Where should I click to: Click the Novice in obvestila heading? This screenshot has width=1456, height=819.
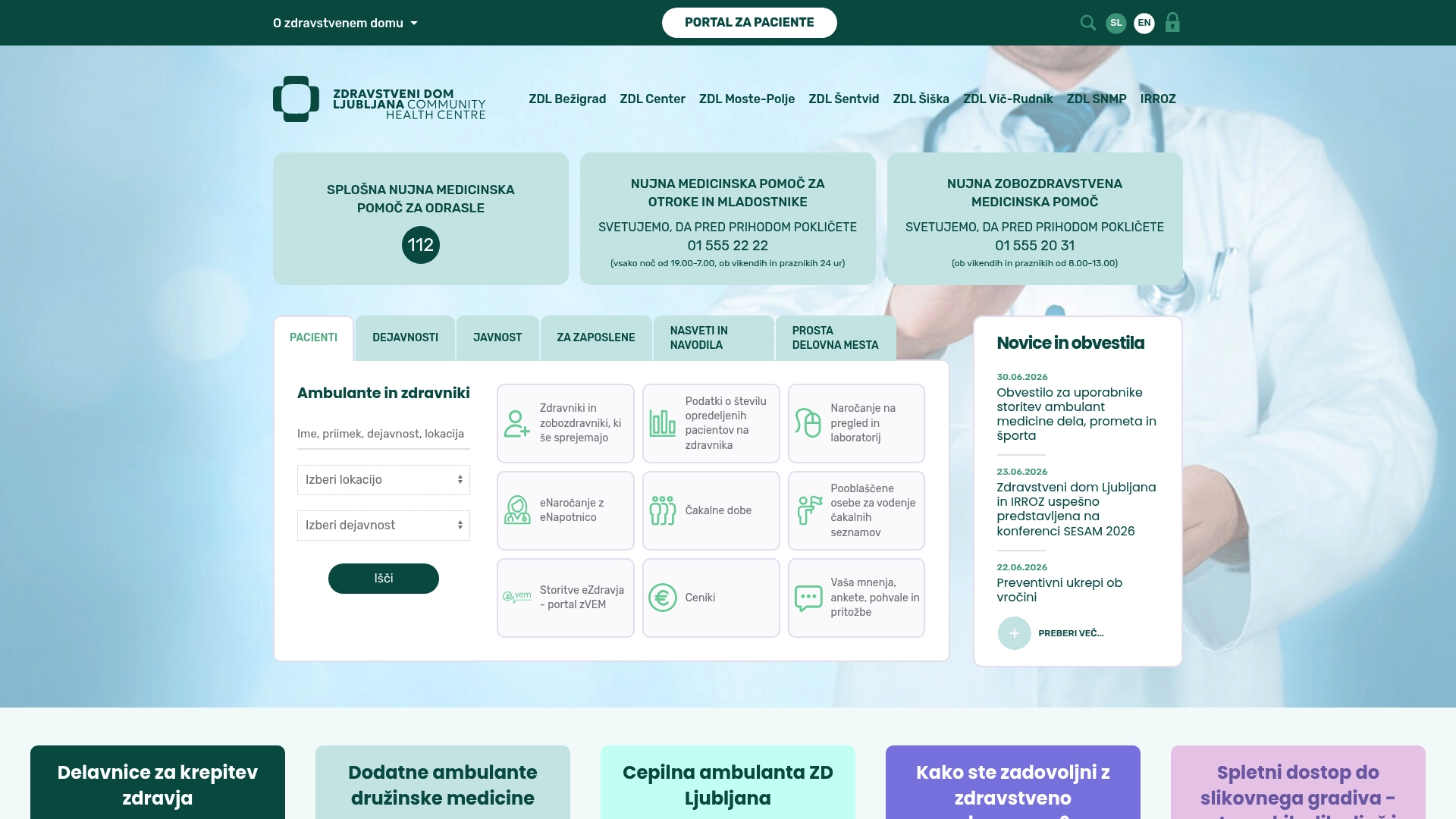pyautogui.click(x=1071, y=343)
